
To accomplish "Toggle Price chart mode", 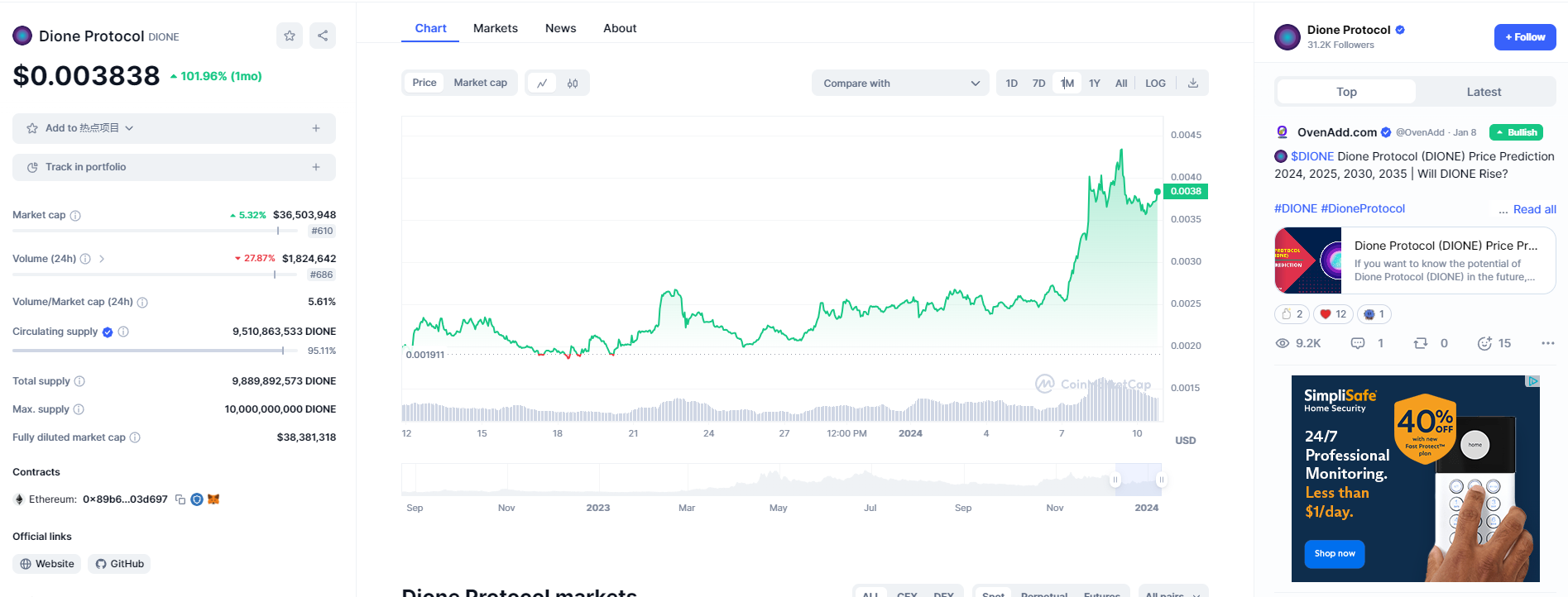I will tap(424, 83).
